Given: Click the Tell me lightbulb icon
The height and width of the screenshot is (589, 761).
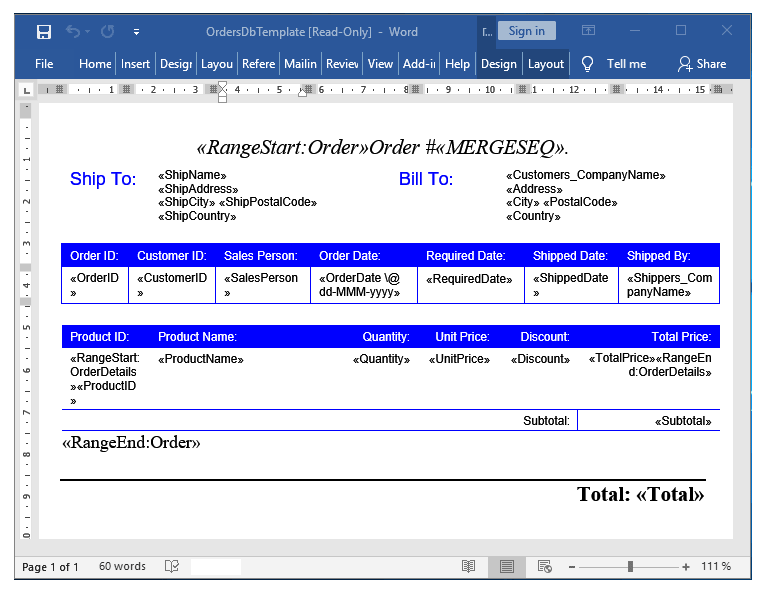Looking at the screenshot, I should tap(587, 64).
